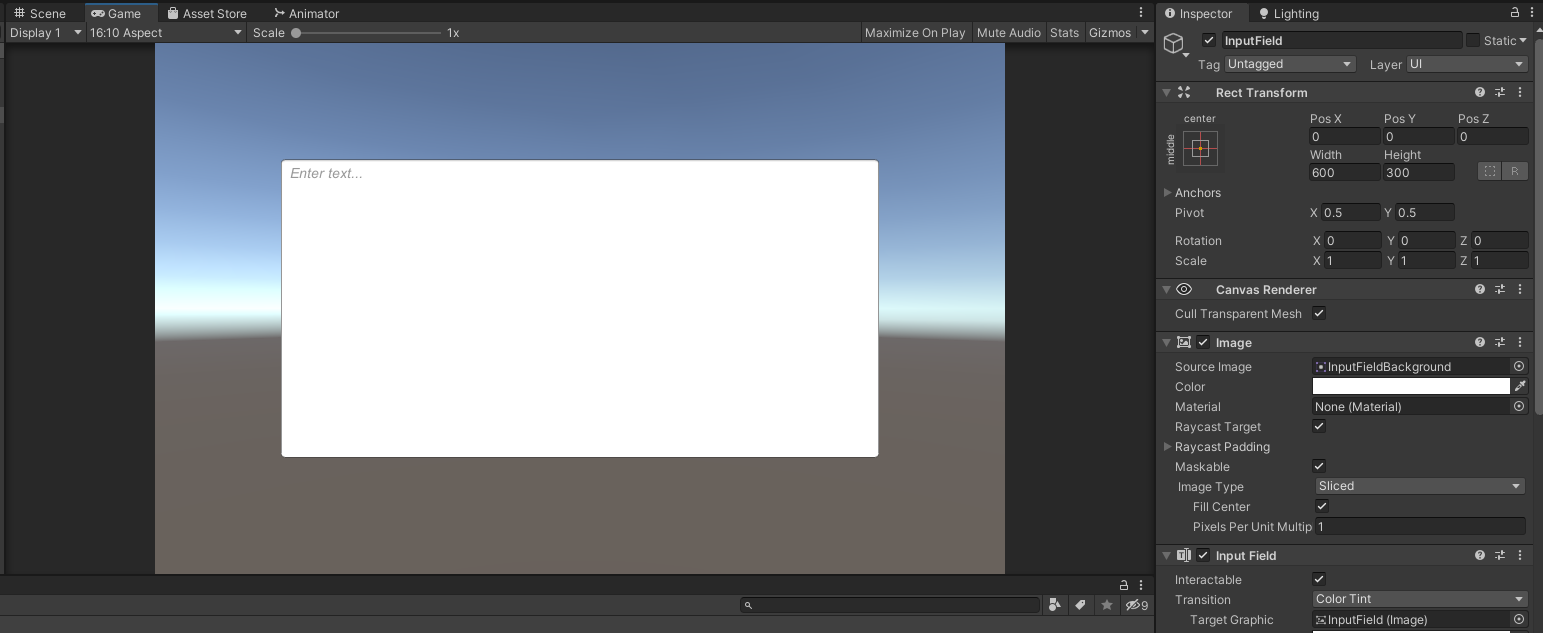The image size is (1543, 633).
Task: Open the Rect Transform anchor presets selector
Action: point(1199,148)
